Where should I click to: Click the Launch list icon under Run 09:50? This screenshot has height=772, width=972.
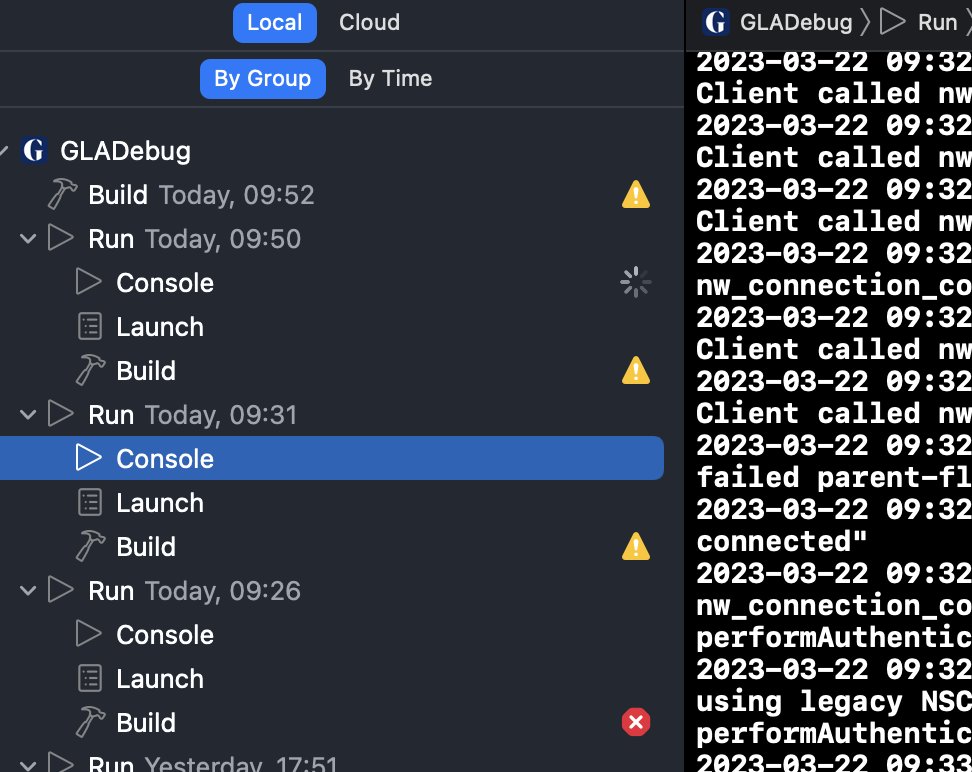coord(90,327)
